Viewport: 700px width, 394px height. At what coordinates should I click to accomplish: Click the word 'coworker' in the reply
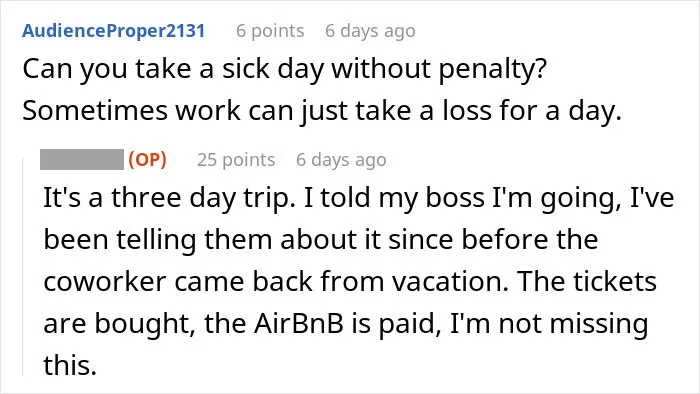(104, 282)
